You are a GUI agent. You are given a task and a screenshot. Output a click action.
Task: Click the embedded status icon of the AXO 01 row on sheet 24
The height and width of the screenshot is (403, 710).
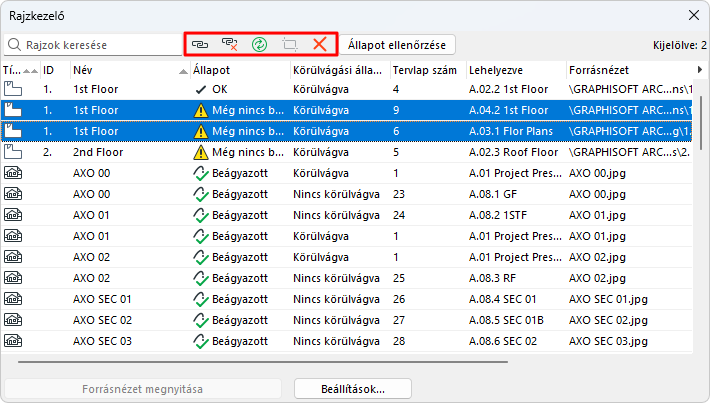pyautogui.click(x=201, y=215)
